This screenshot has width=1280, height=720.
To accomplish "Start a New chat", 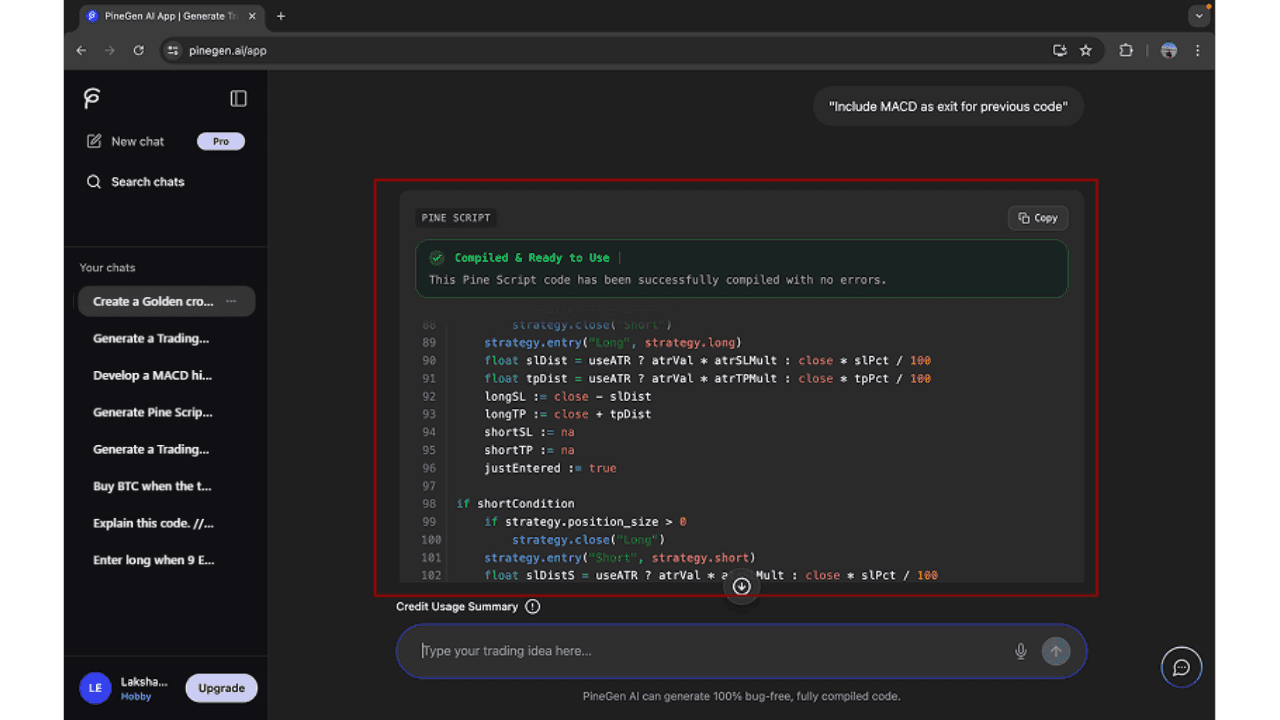I will coord(126,141).
